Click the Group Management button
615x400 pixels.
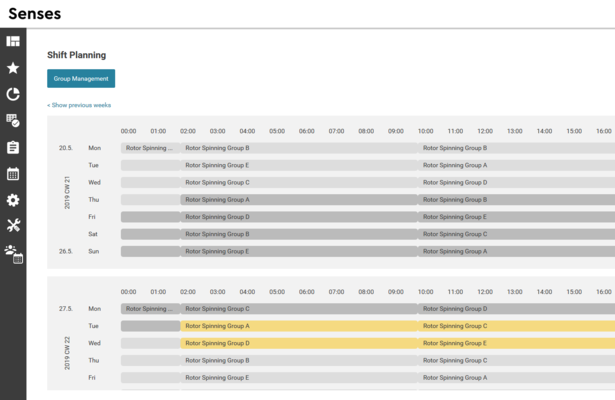[x=81, y=78]
